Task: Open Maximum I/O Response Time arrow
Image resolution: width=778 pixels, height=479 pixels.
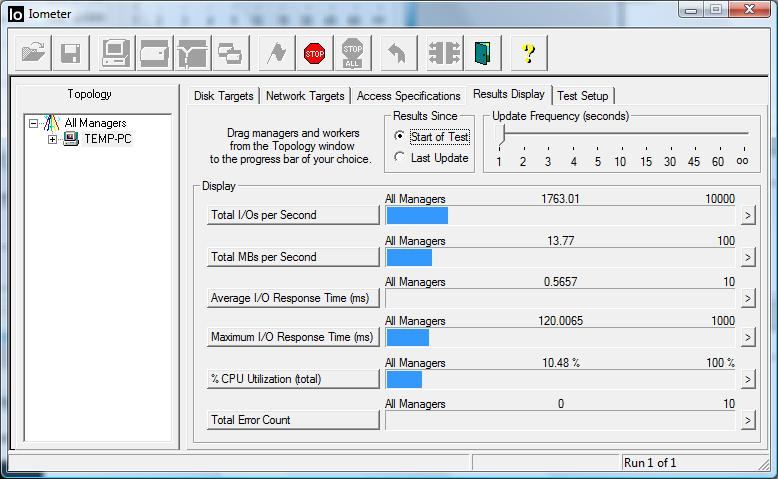Action: click(x=748, y=338)
